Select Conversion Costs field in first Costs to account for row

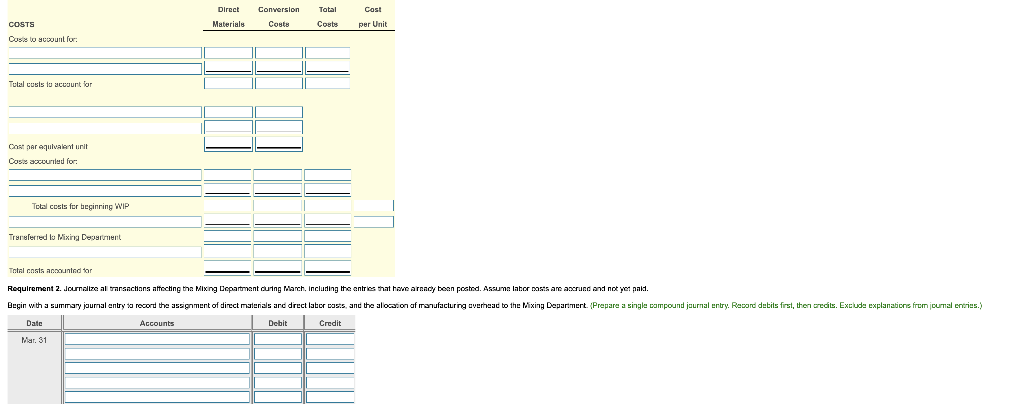point(279,53)
